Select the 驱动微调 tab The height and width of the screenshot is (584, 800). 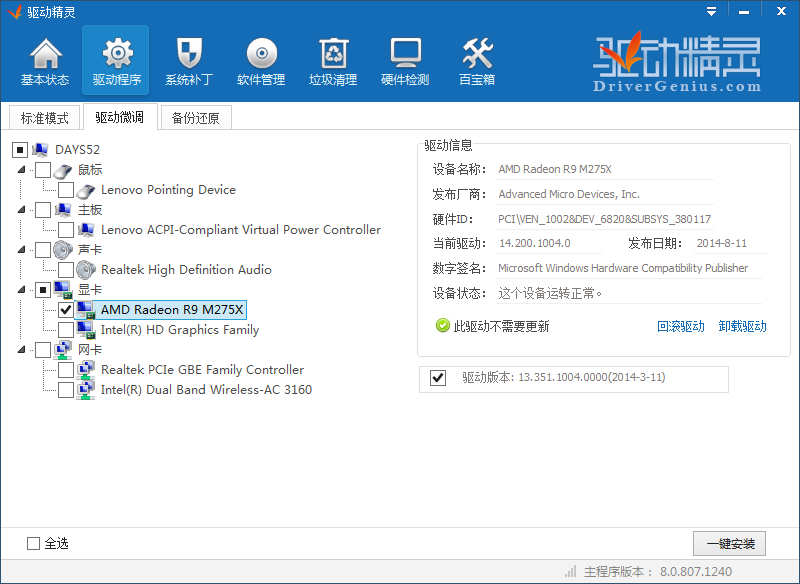click(119, 117)
